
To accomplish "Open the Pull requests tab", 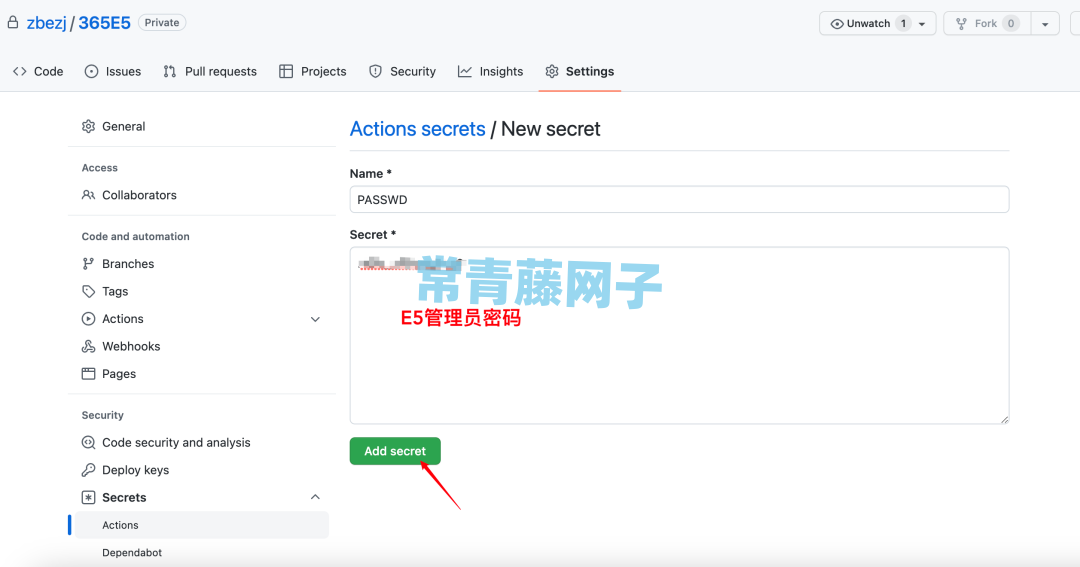I will [210, 72].
